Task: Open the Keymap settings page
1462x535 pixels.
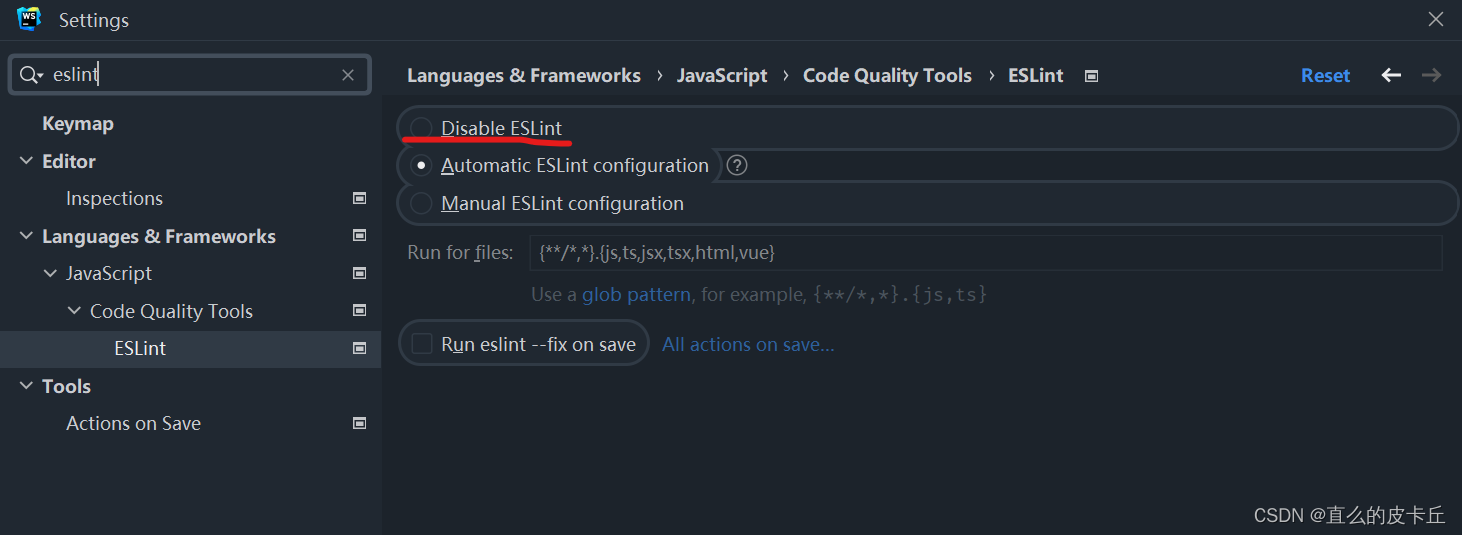Action: click(x=77, y=123)
